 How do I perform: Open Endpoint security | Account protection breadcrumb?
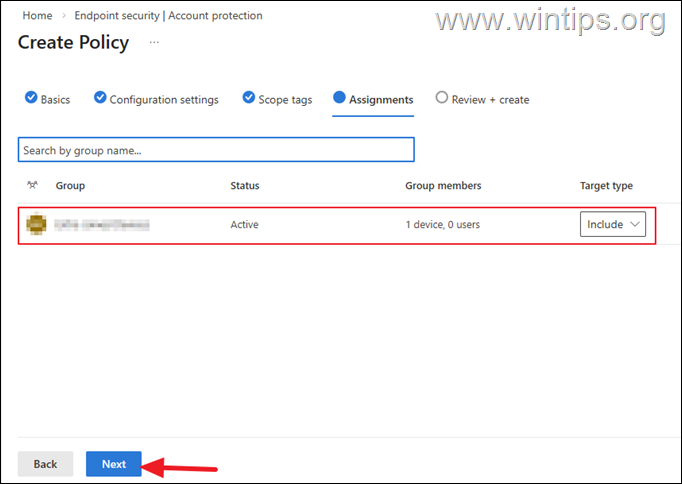tap(168, 16)
